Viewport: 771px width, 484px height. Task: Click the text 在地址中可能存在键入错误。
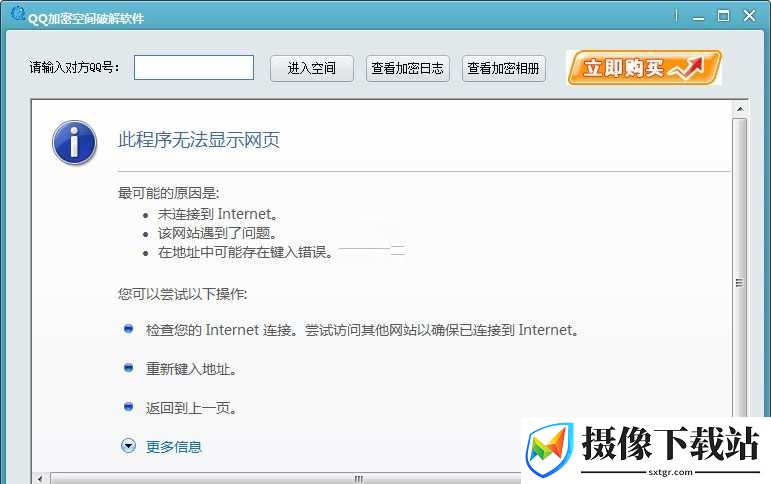coord(246,252)
